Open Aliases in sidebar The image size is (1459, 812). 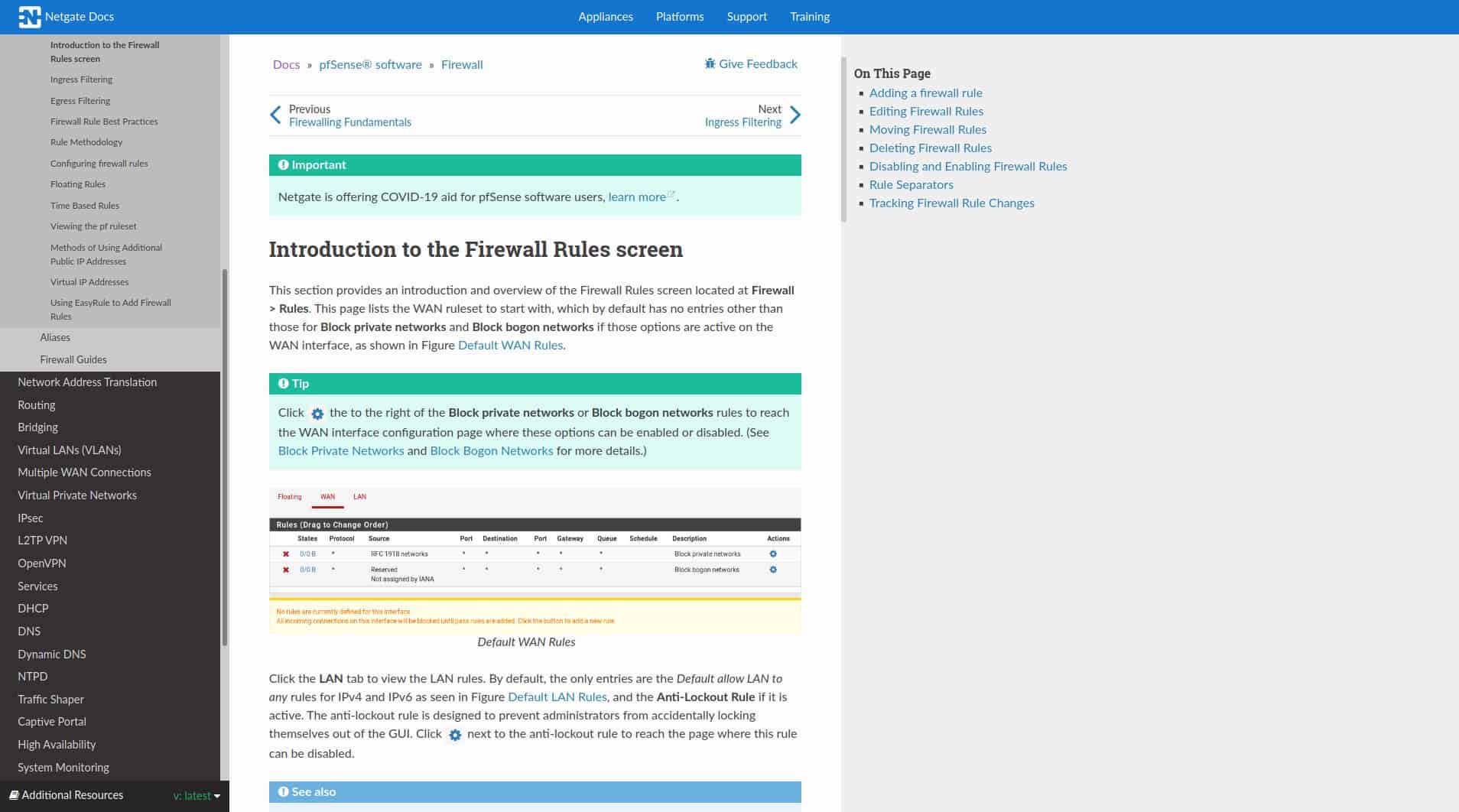pyautogui.click(x=55, y=337)
